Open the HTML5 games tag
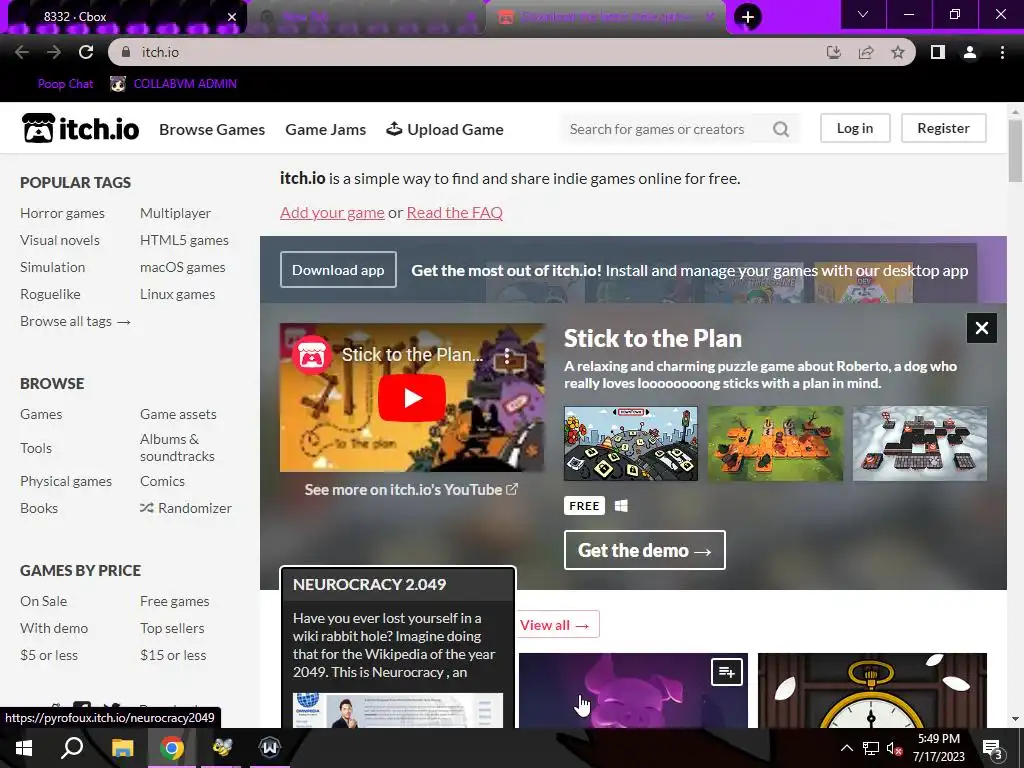The width and height of the screenshot is (1024, 768). click(184, 240)
